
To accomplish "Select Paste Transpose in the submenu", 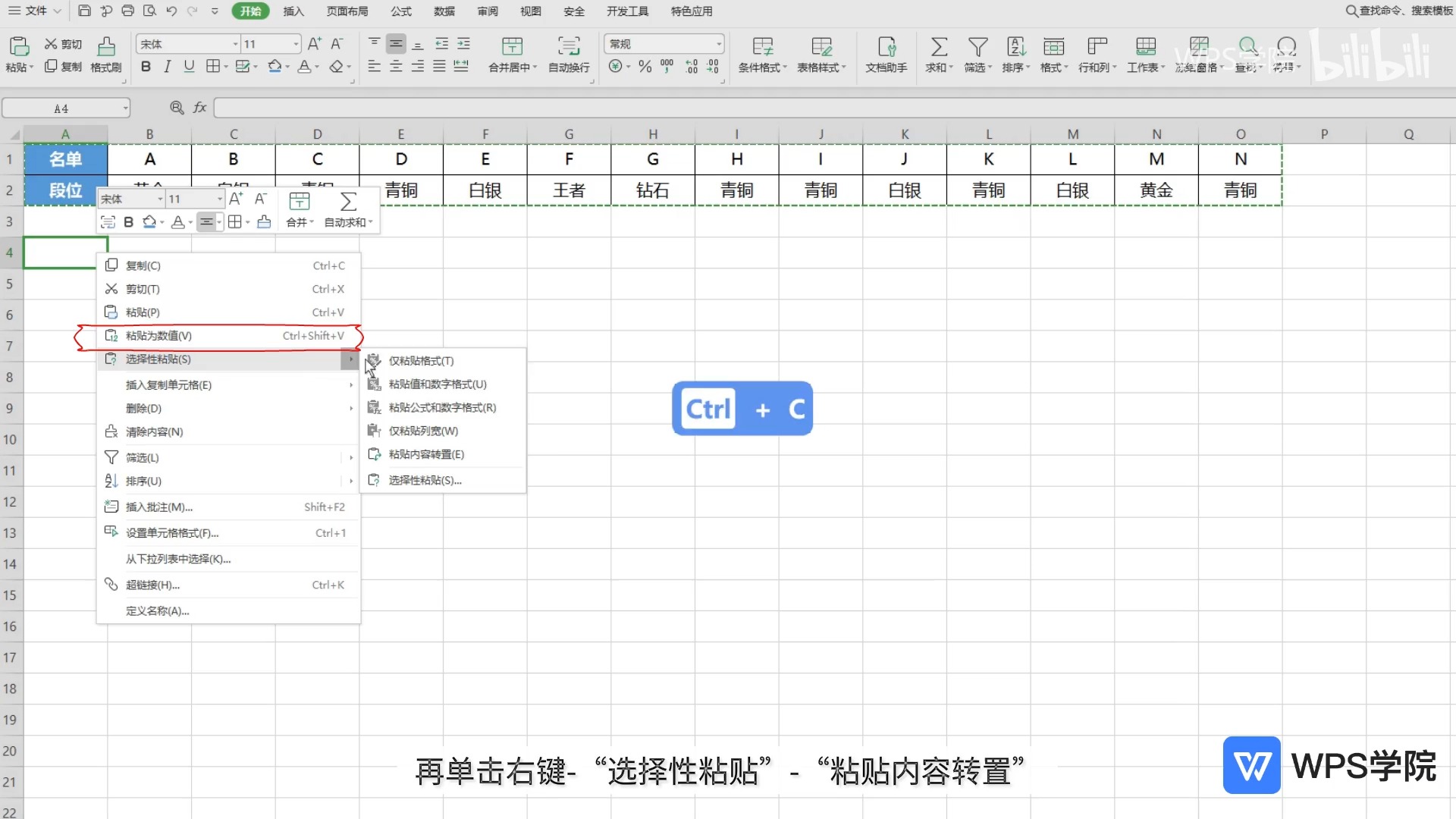I will (426, 454).
